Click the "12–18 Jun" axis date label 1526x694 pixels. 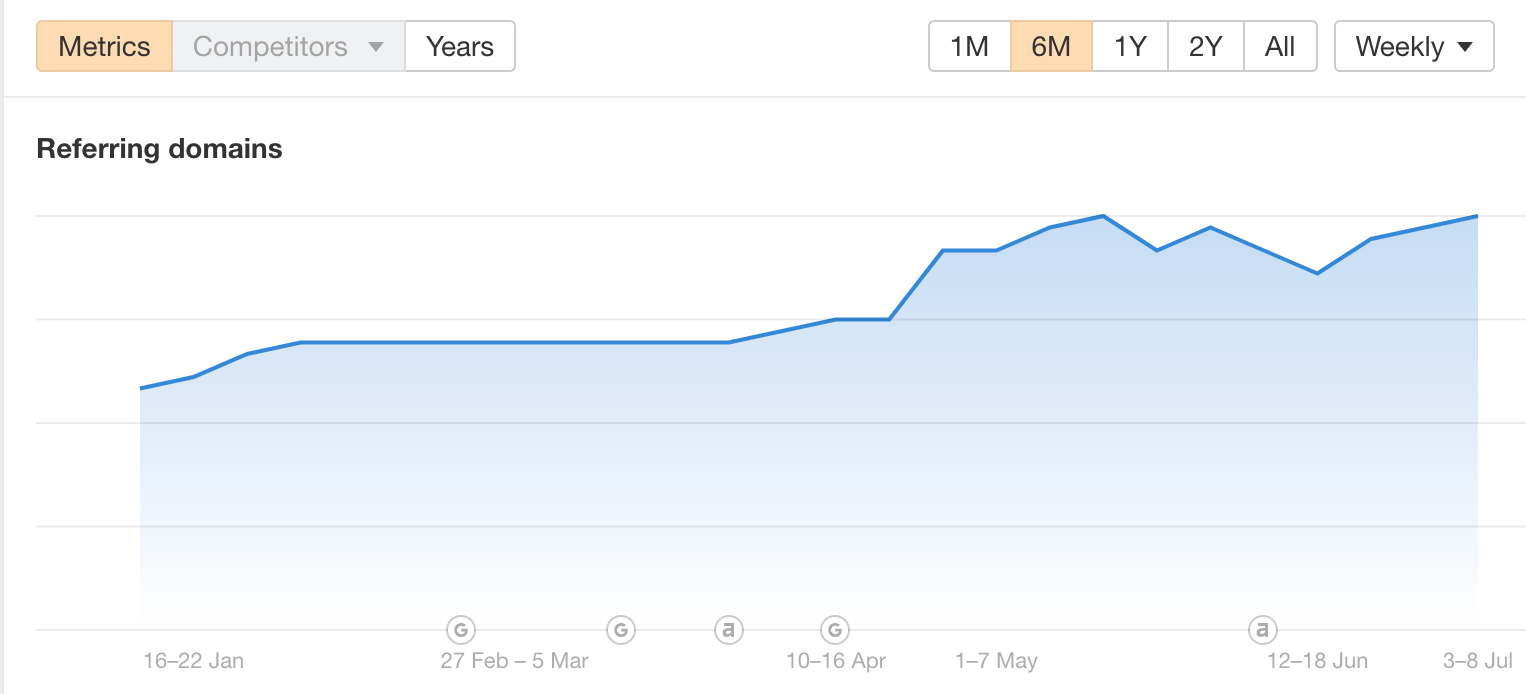click(1317, 661)
